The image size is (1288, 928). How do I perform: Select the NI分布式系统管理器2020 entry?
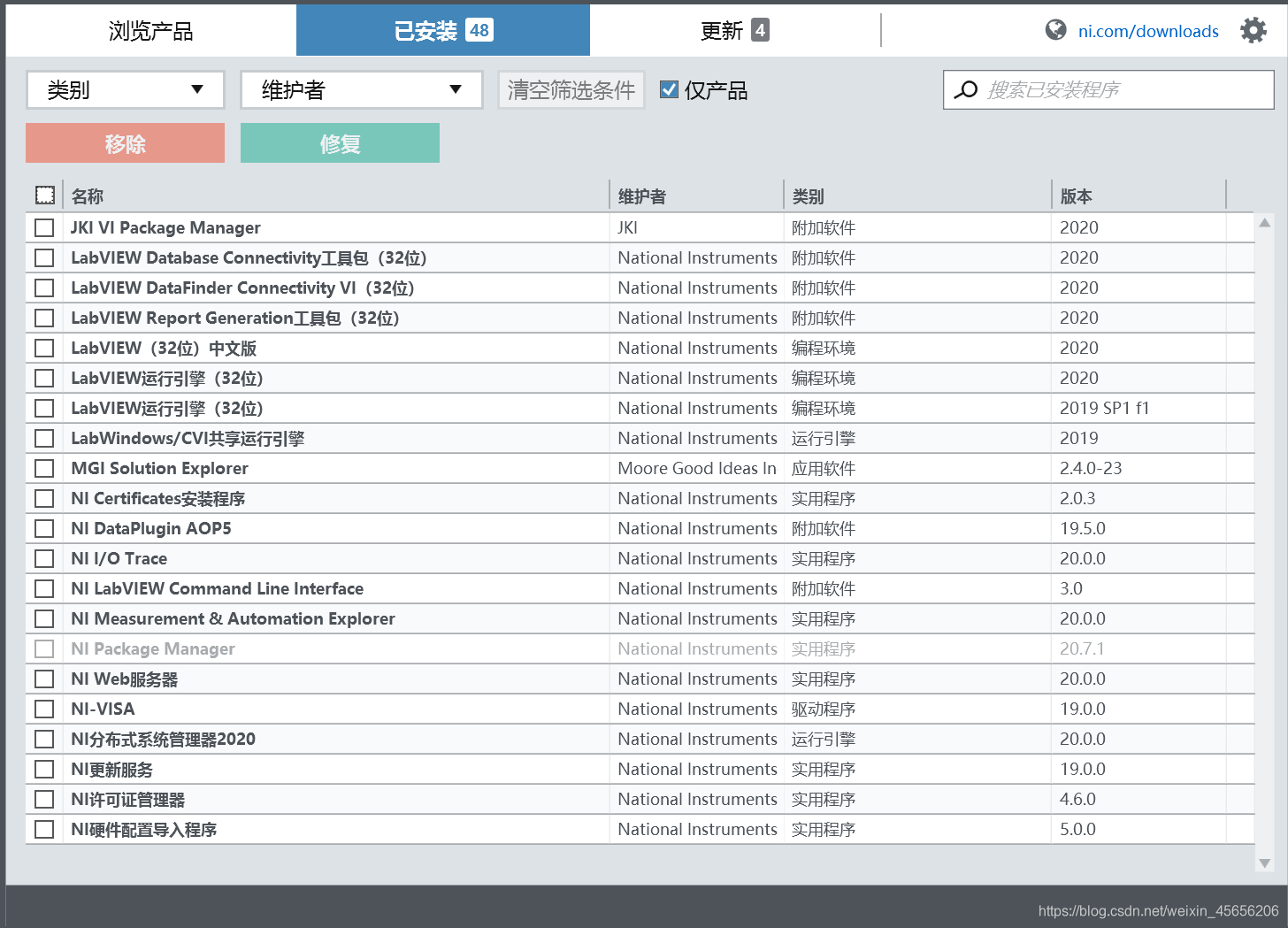point(164,739)
